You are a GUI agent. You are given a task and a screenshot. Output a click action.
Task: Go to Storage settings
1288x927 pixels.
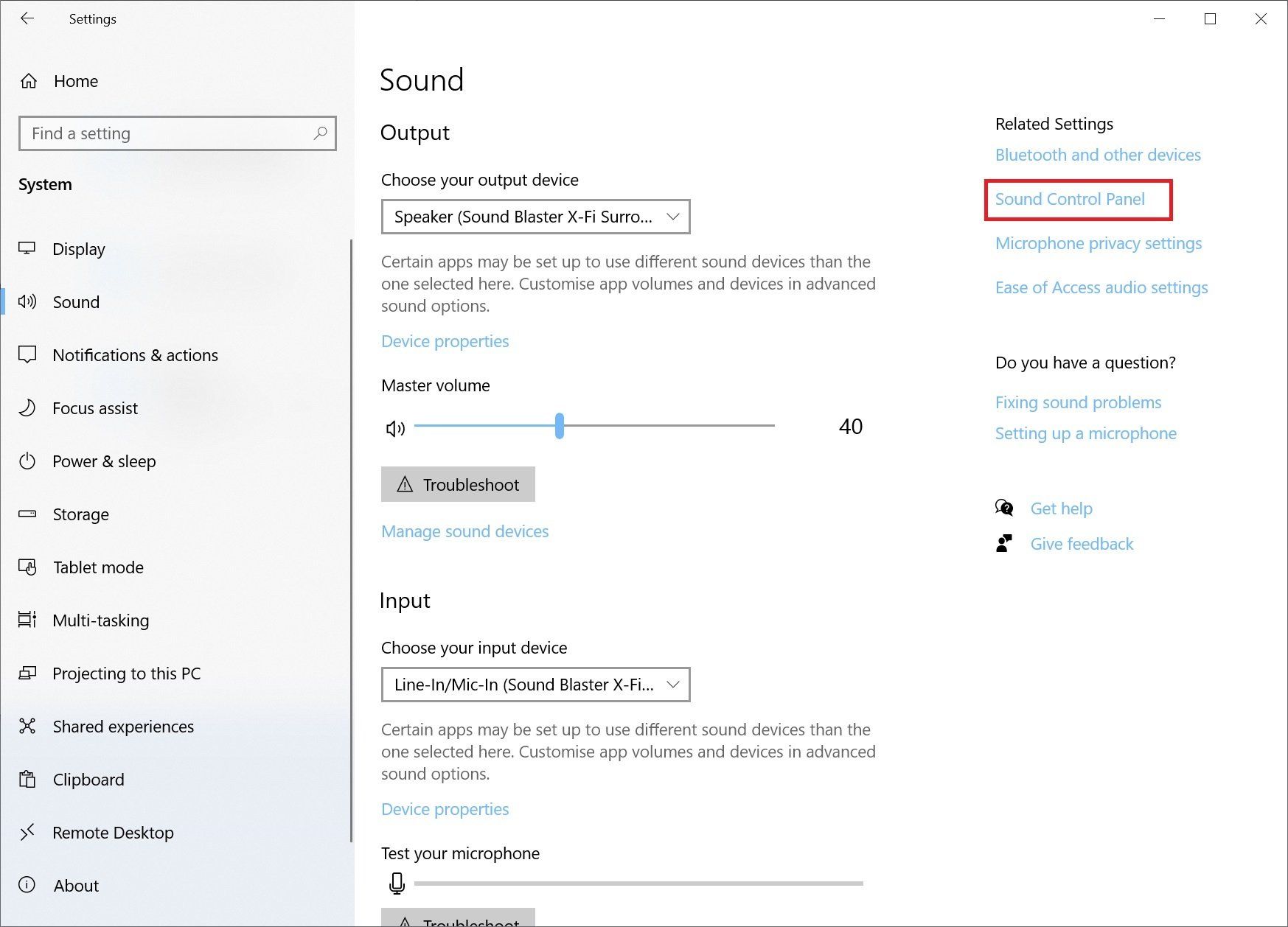tap(80, 514)
